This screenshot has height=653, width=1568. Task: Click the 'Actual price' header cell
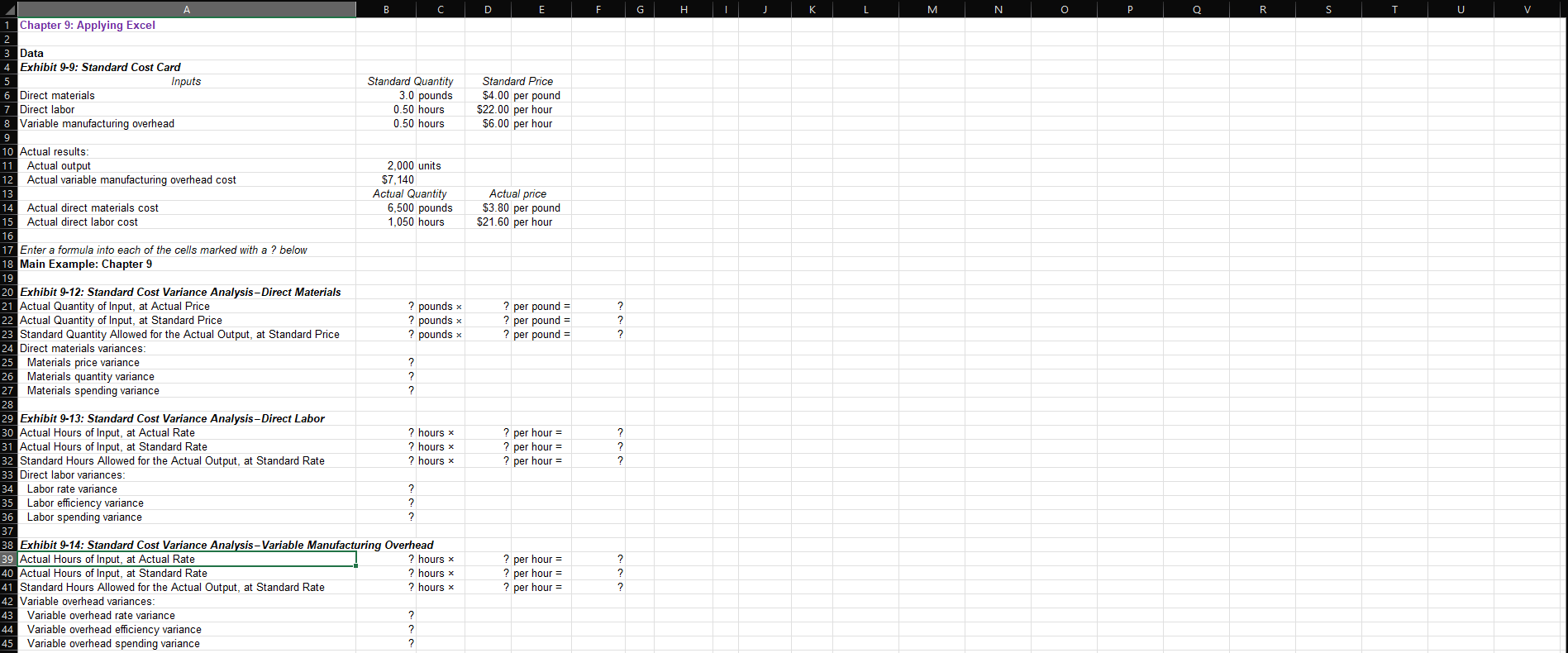517,194
